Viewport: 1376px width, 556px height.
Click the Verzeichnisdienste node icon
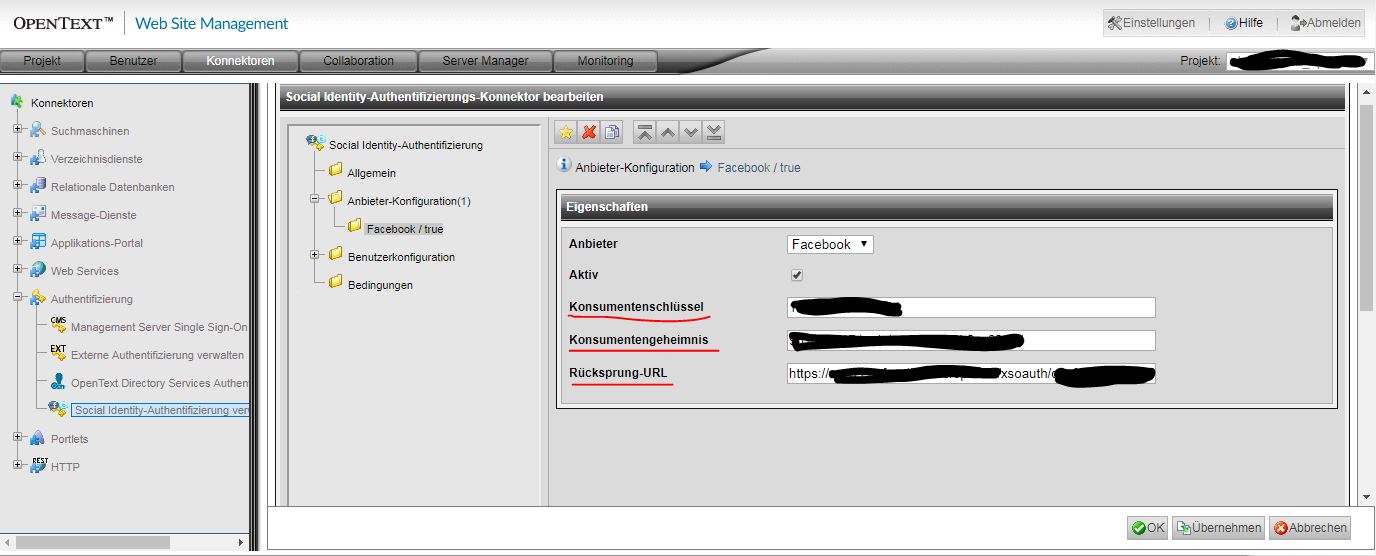point(38,158)
